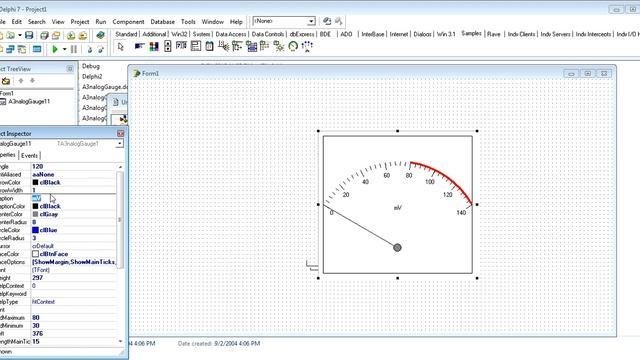Click the Object Inspector scrollbar down arrow
The image size is (640, 360).
pyautogui.click(x=120, y=342)
